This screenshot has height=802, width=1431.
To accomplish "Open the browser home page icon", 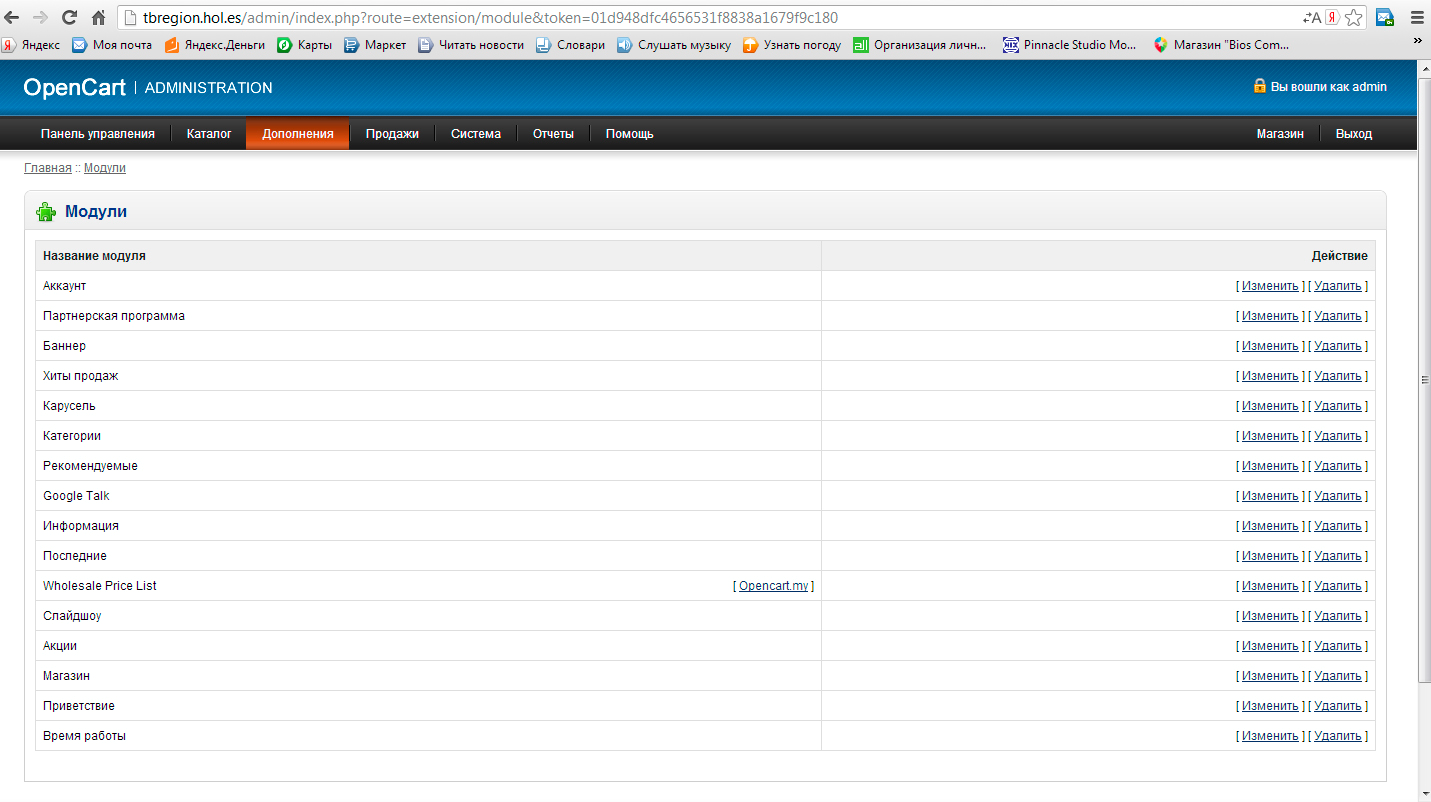I will pyautogui.click(x=98, y=17).
